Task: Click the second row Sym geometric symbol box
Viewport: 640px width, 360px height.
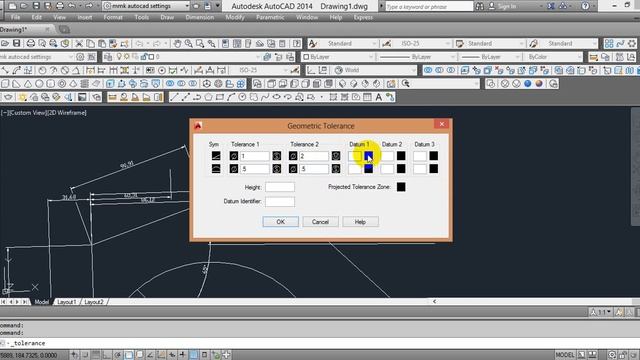Action: pos(216,169)
